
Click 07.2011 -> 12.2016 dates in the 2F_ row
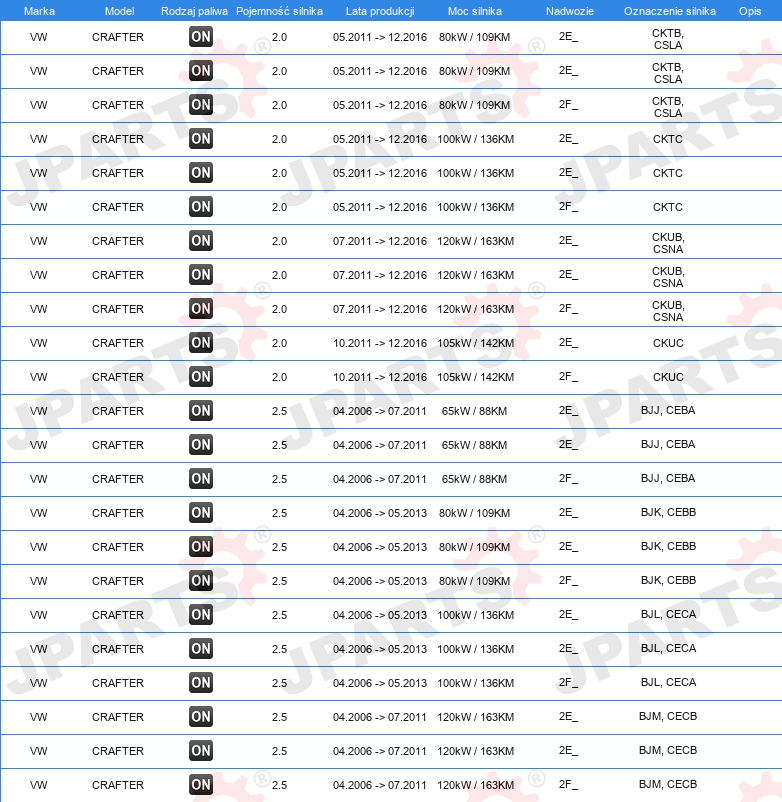(x=380, y=309)
